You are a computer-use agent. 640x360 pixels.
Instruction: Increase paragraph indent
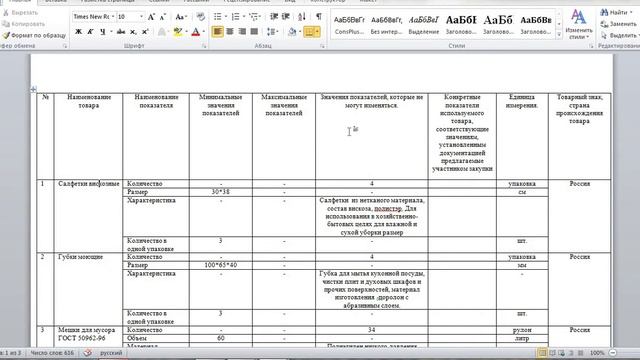286,17
